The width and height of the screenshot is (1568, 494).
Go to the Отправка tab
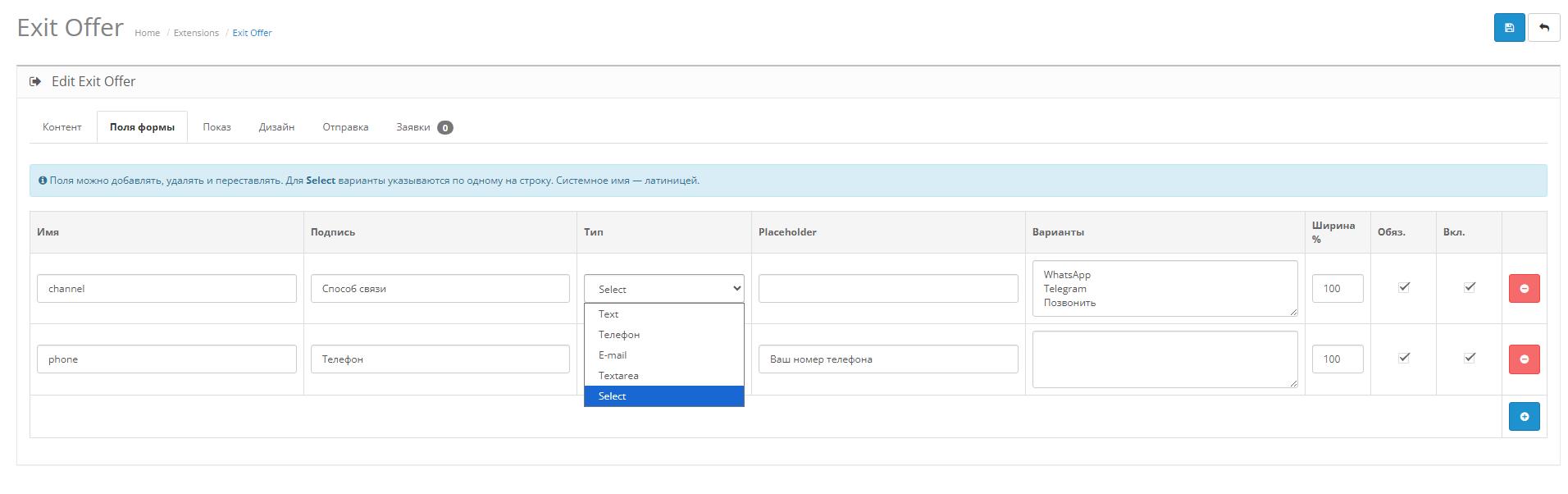pyautogui.click(x=345, y=127)
